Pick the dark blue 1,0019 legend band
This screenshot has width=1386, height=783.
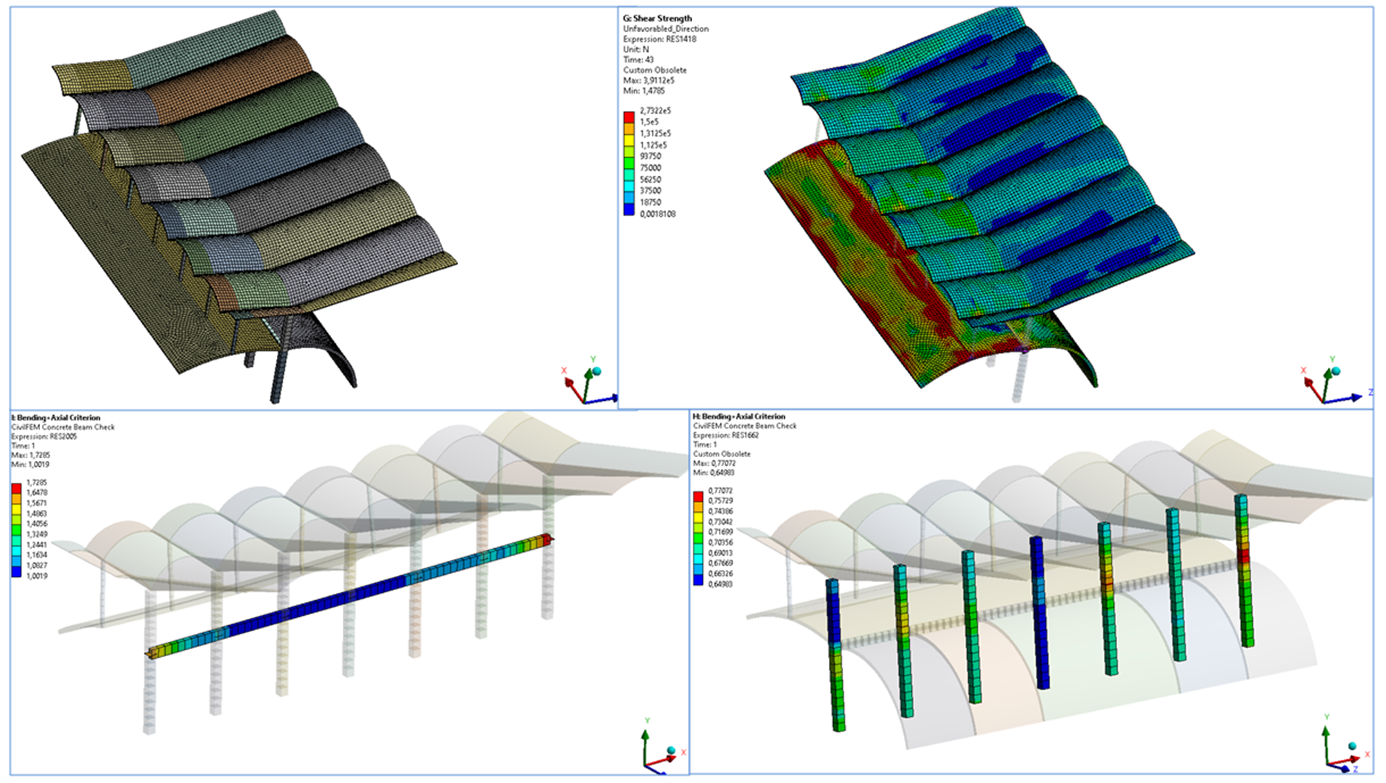(x=16, y=574)
